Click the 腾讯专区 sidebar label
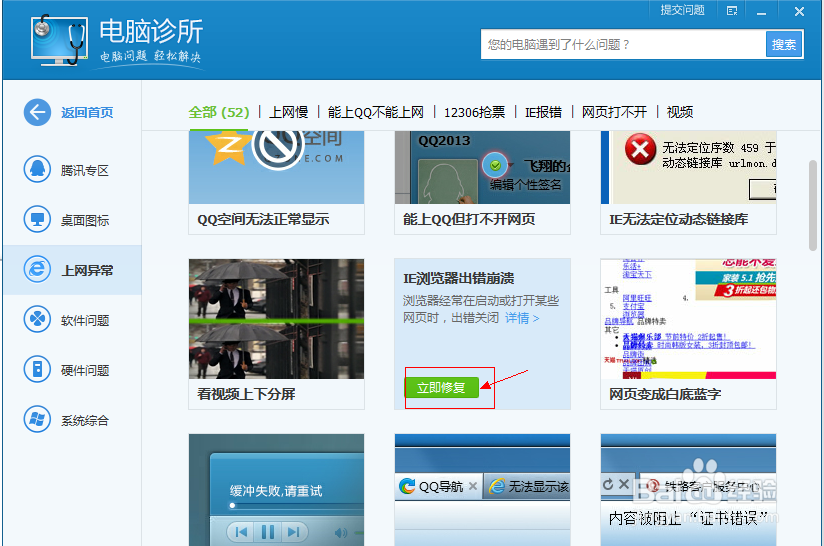The height and width of the screenshot is (546, 824). point(85,170)
